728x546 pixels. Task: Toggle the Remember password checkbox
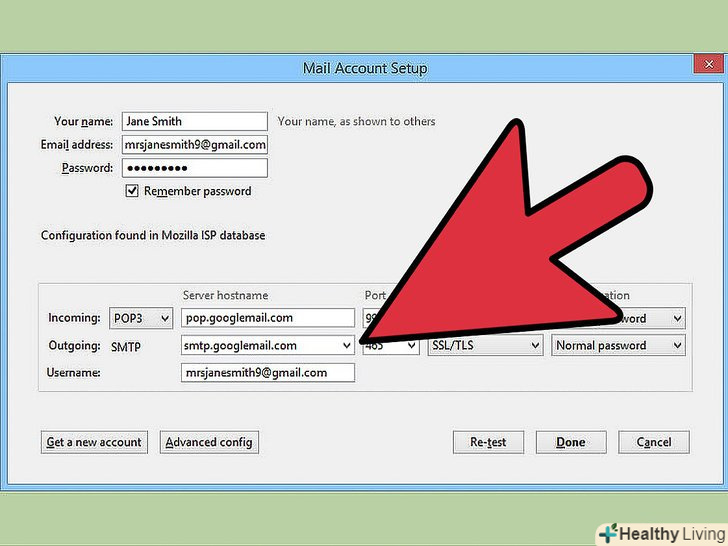pyautogui.click(x=132, y=191)
